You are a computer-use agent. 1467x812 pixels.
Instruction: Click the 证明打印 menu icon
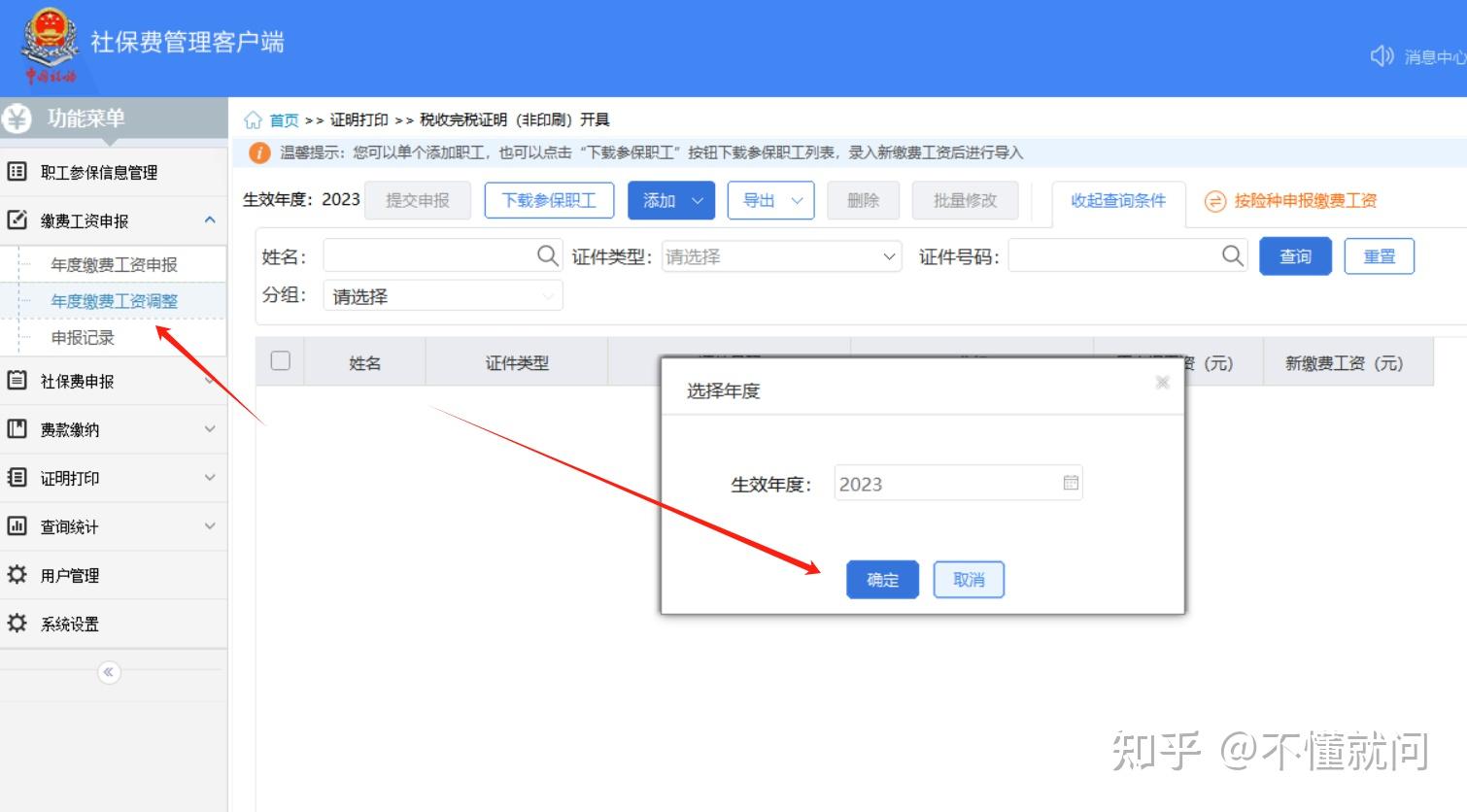[17, 478]
